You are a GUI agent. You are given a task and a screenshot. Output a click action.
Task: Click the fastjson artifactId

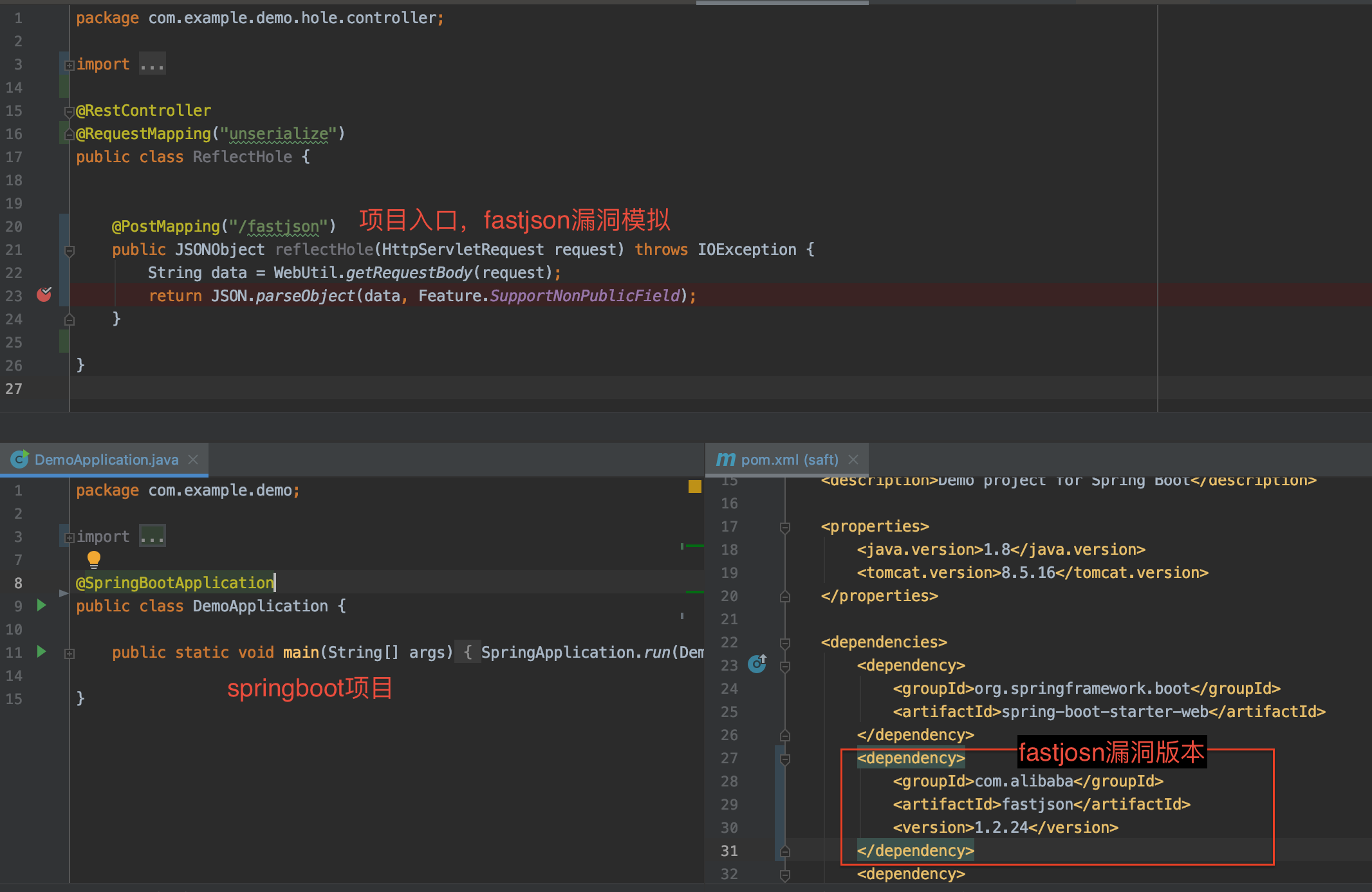(x=1037, y=804)
